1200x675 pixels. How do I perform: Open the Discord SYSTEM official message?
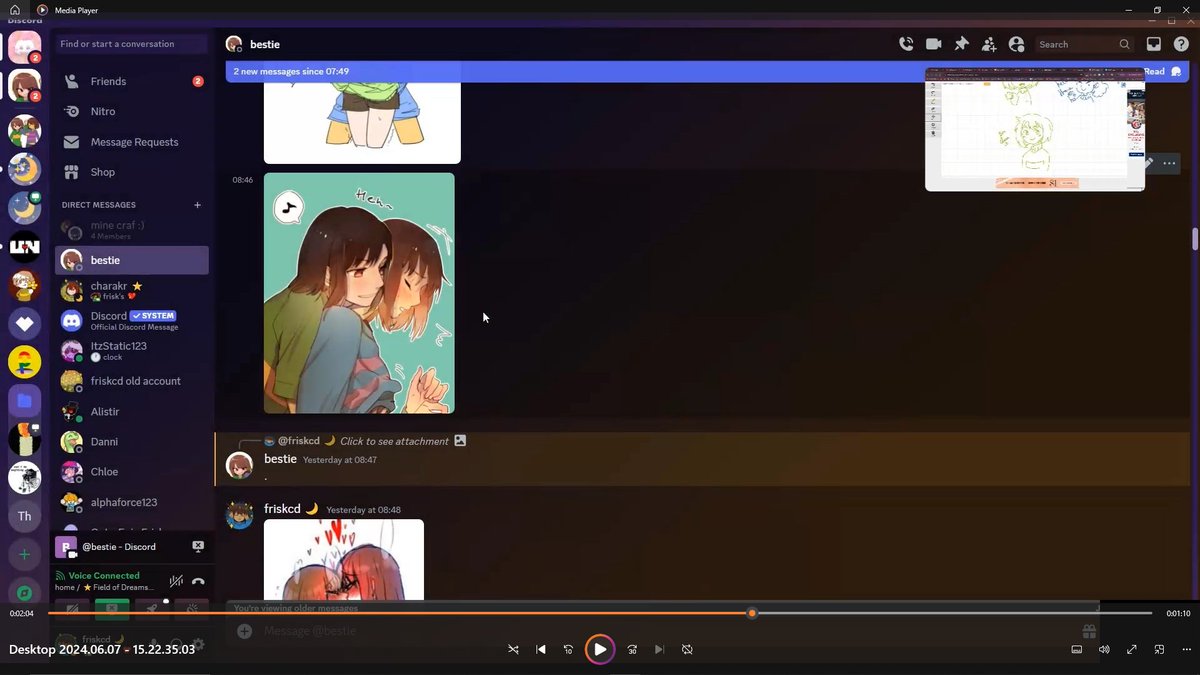tap(132, 320)
